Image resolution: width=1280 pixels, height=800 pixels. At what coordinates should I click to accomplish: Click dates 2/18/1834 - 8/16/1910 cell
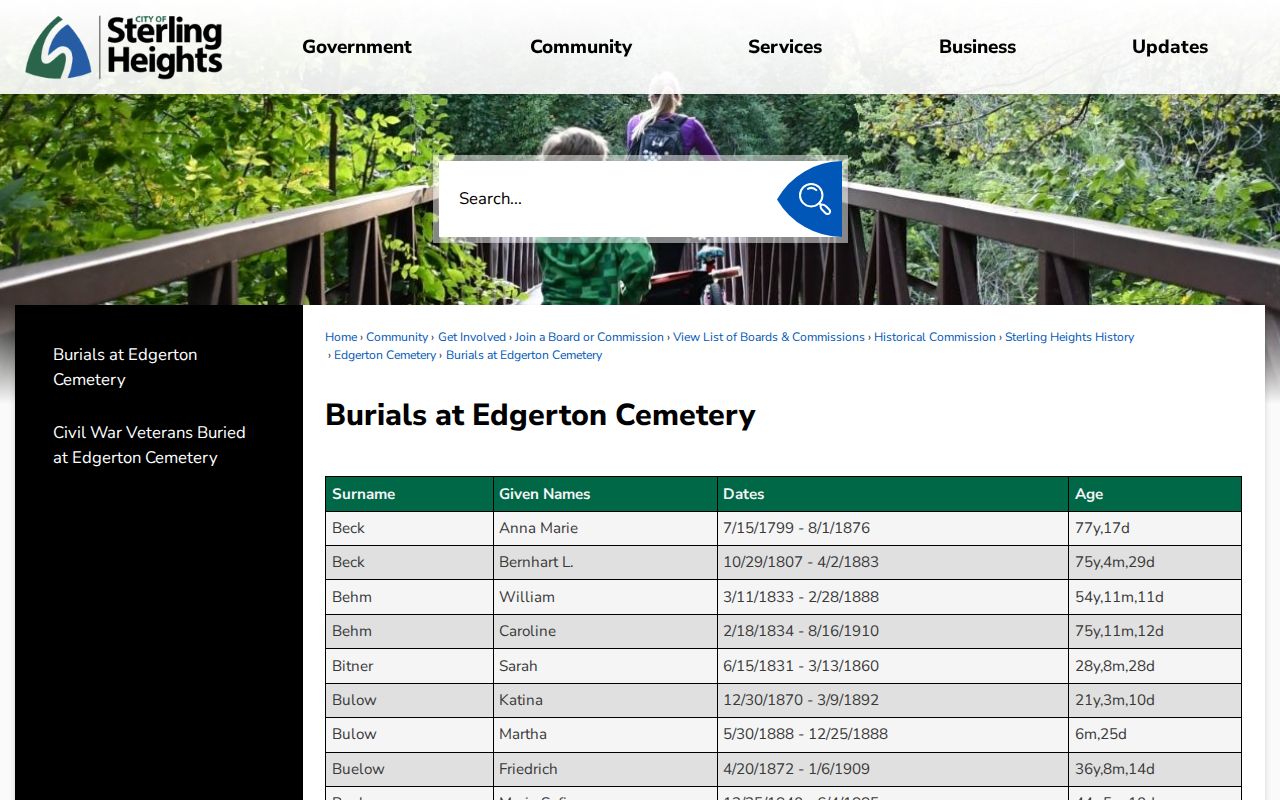point(893,631)
